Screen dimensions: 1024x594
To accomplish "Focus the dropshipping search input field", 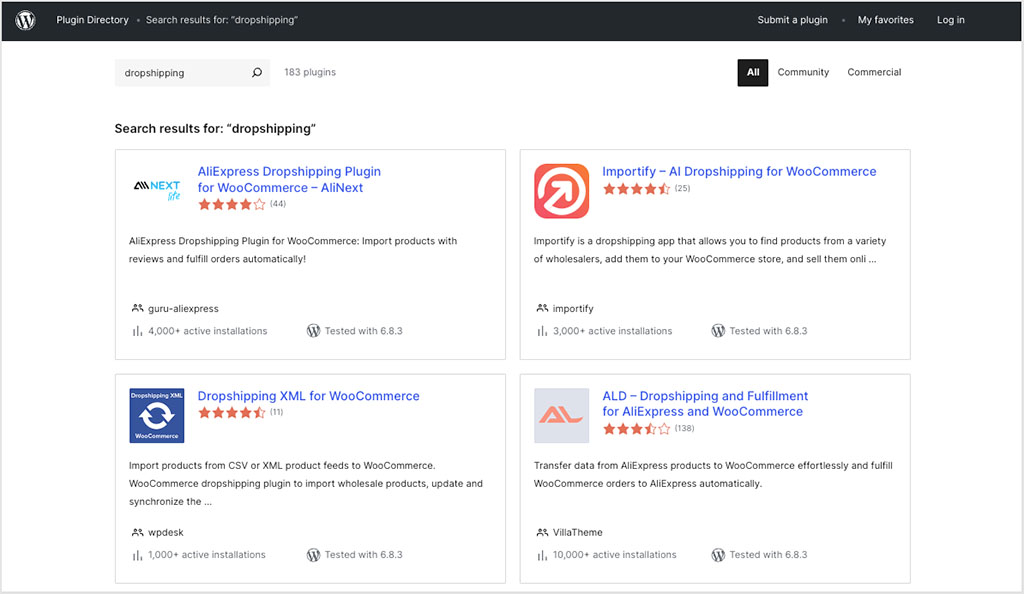I will 182,73.
